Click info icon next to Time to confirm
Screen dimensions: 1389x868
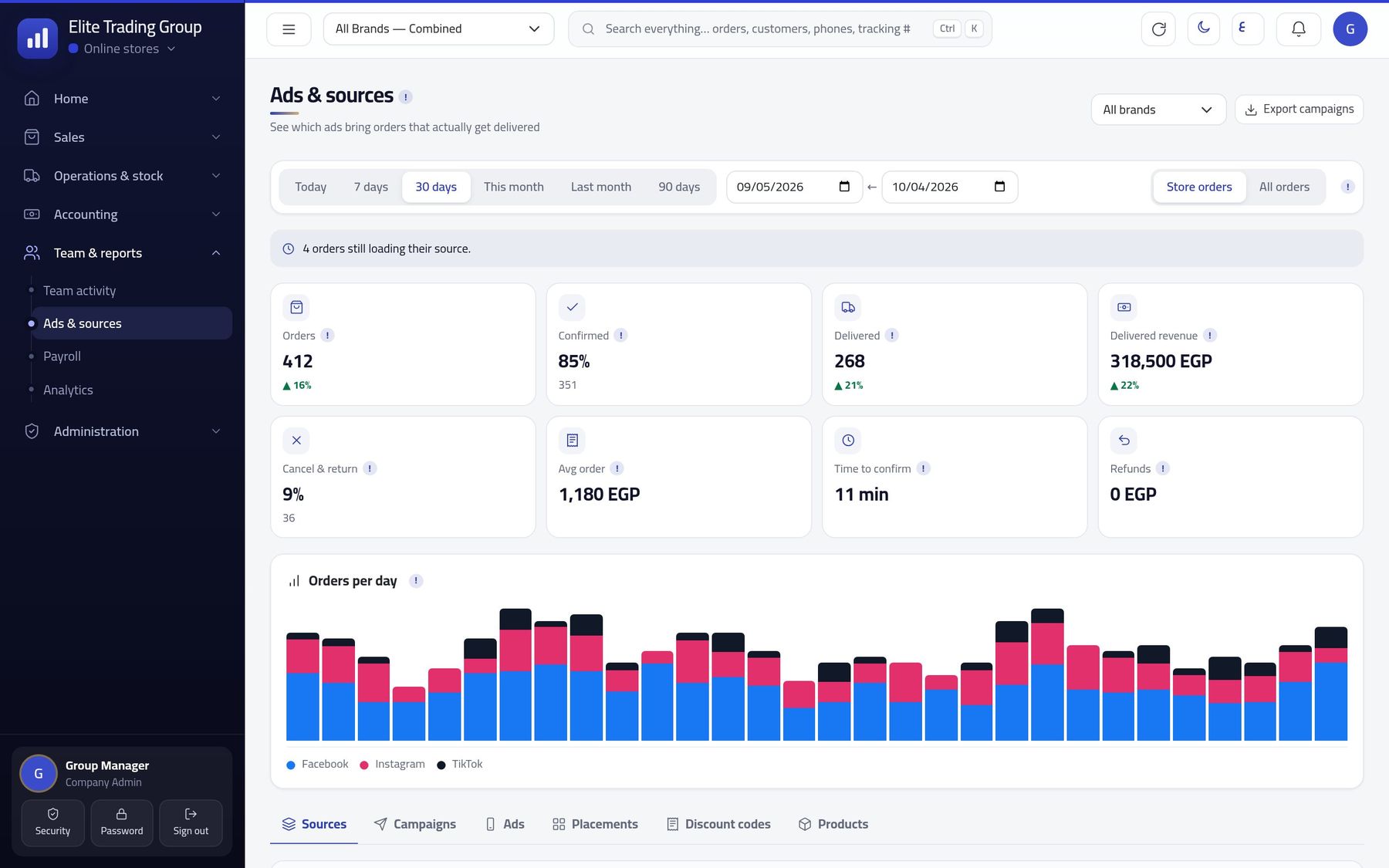tap(923, 468)
